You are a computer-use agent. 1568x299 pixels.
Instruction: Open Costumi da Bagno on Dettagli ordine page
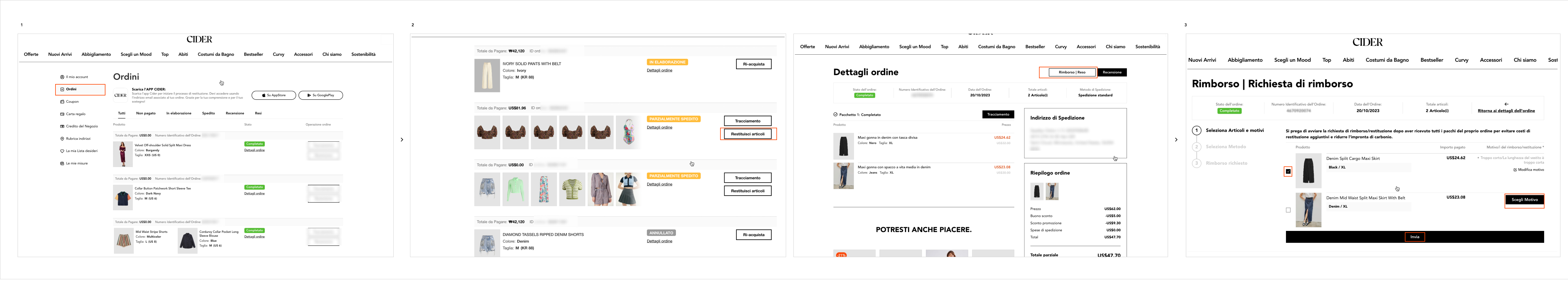click(996, 46)
